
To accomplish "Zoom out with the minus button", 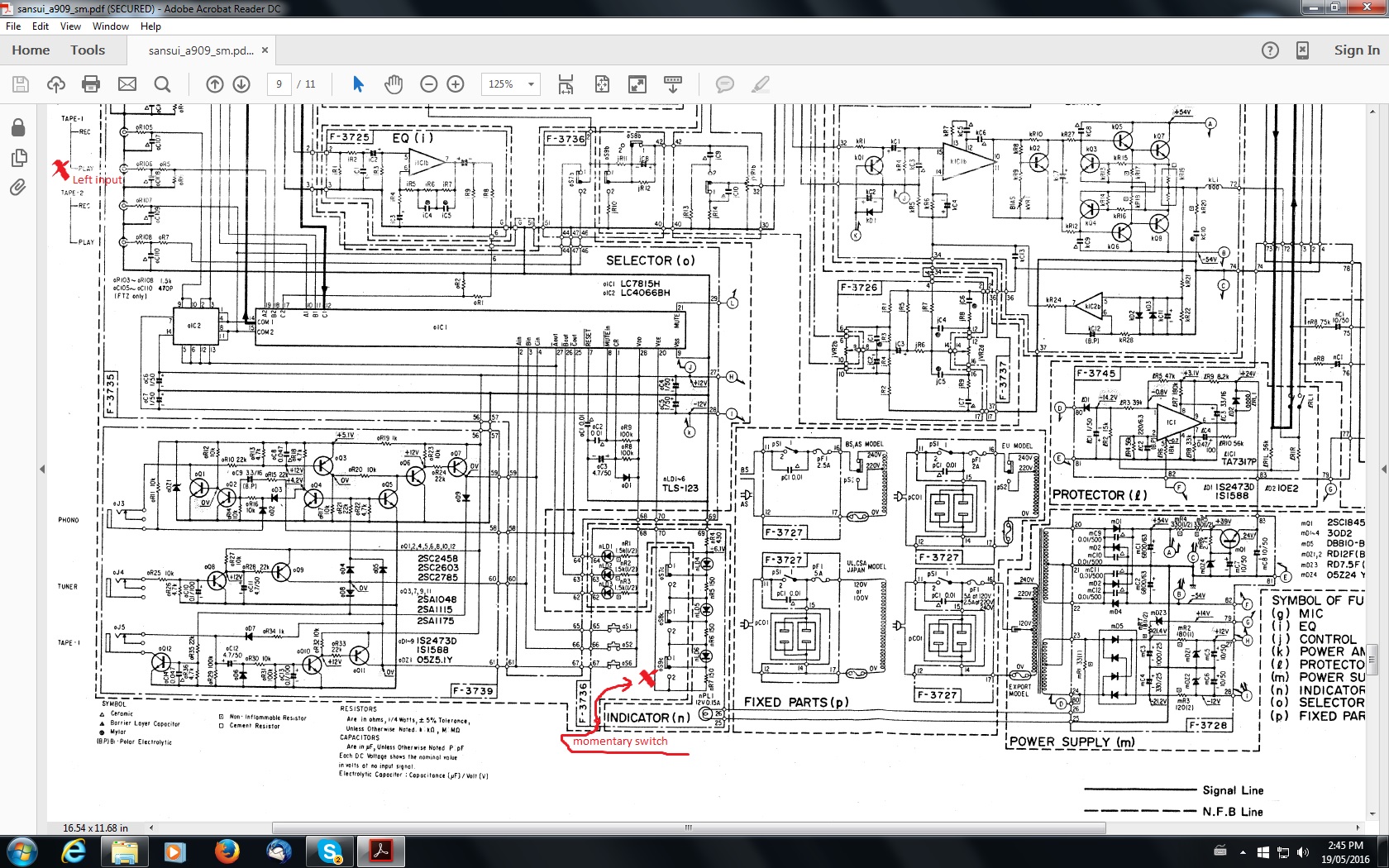I will [428, 84].
